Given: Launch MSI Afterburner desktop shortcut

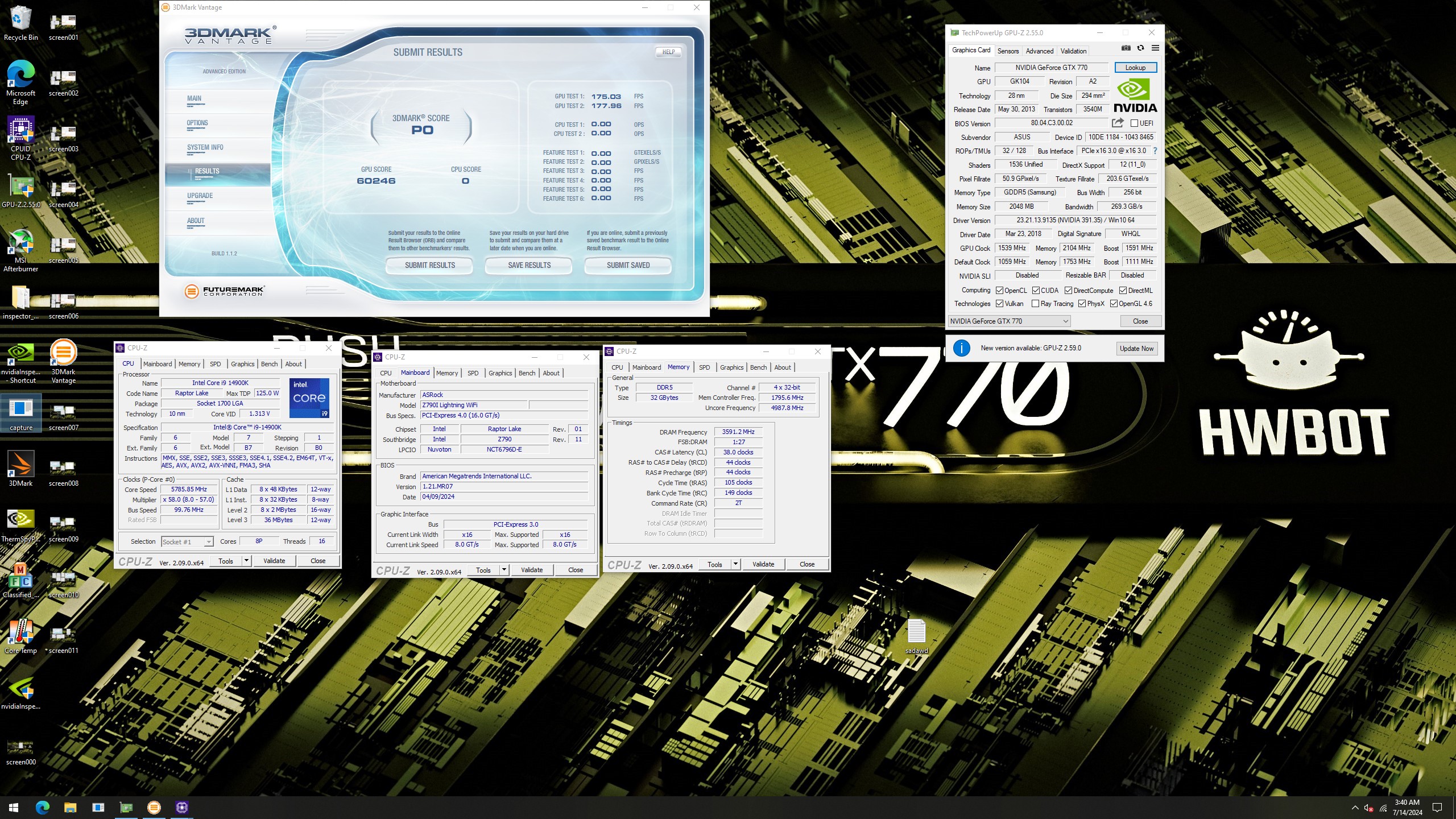Looking at the screenshot, I should (x=20, y=250).
